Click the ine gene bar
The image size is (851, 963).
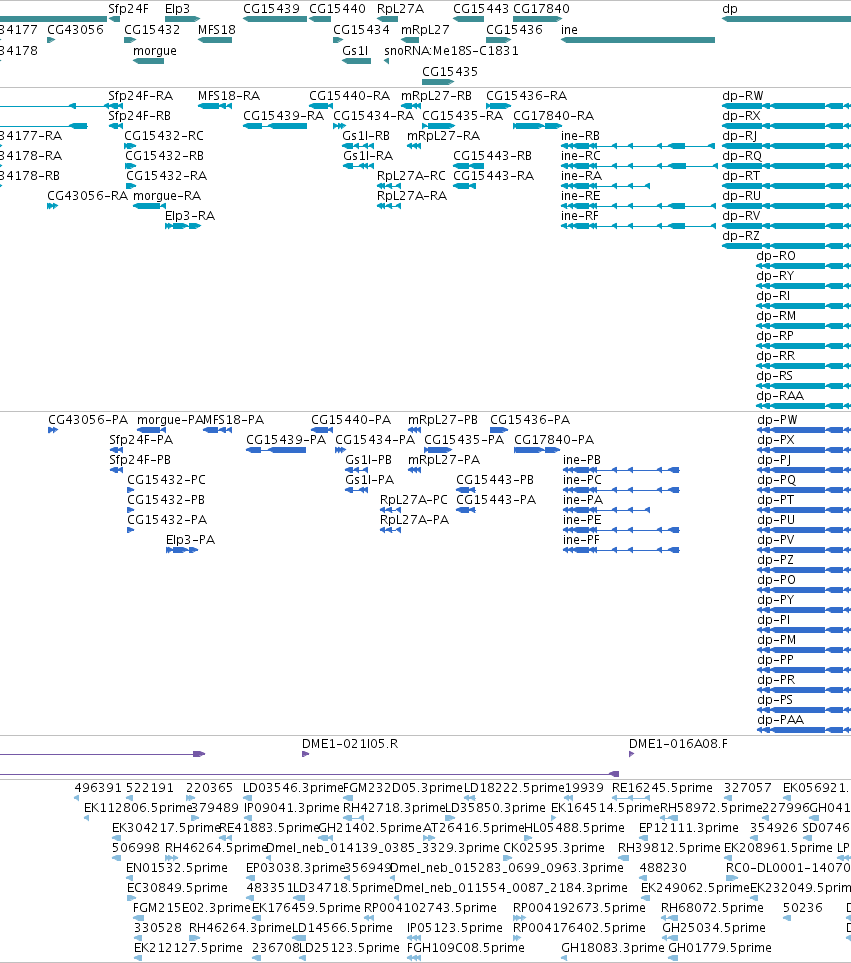pyautogui.click(x=638, y=40)
